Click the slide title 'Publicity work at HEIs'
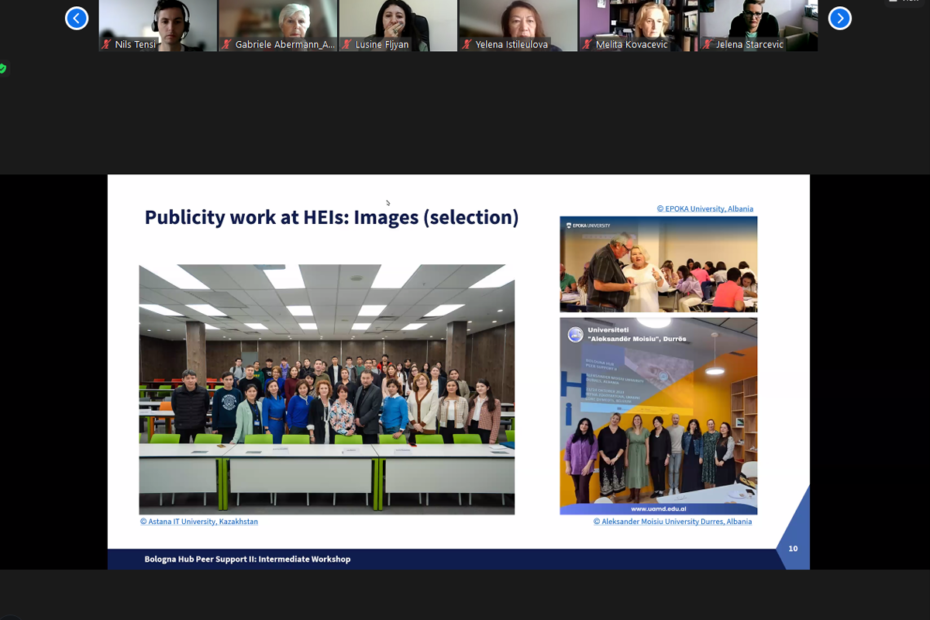 click(x=332, y=218)
